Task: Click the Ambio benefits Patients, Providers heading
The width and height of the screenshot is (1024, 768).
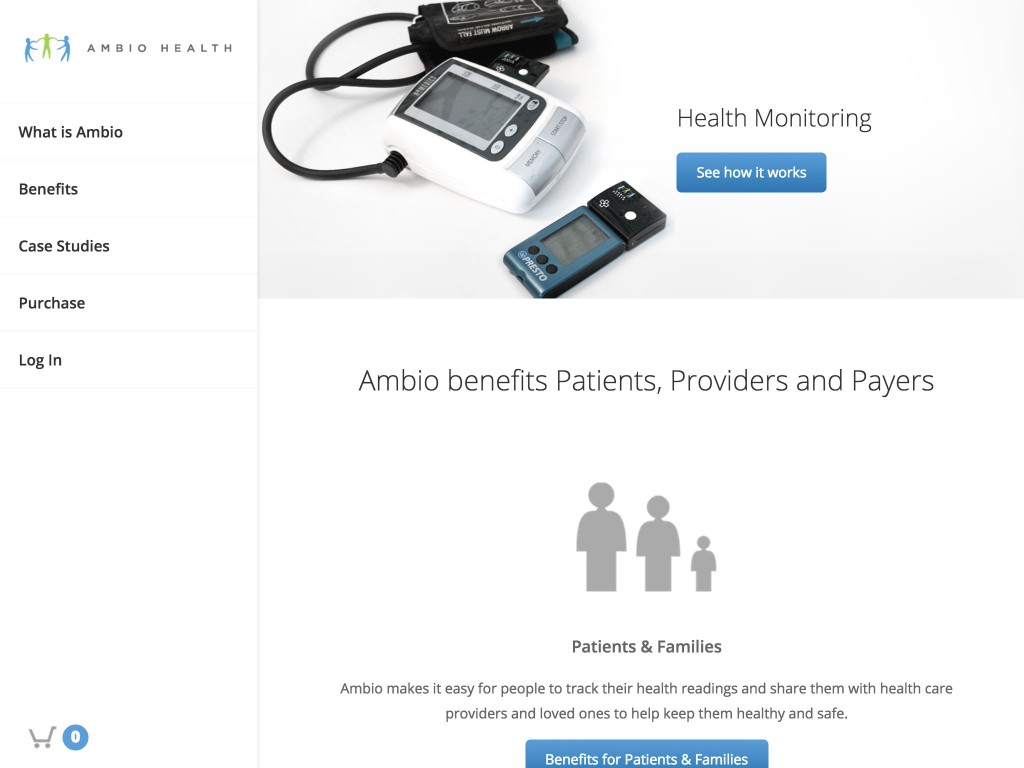Action: click(x=647, y=381)
